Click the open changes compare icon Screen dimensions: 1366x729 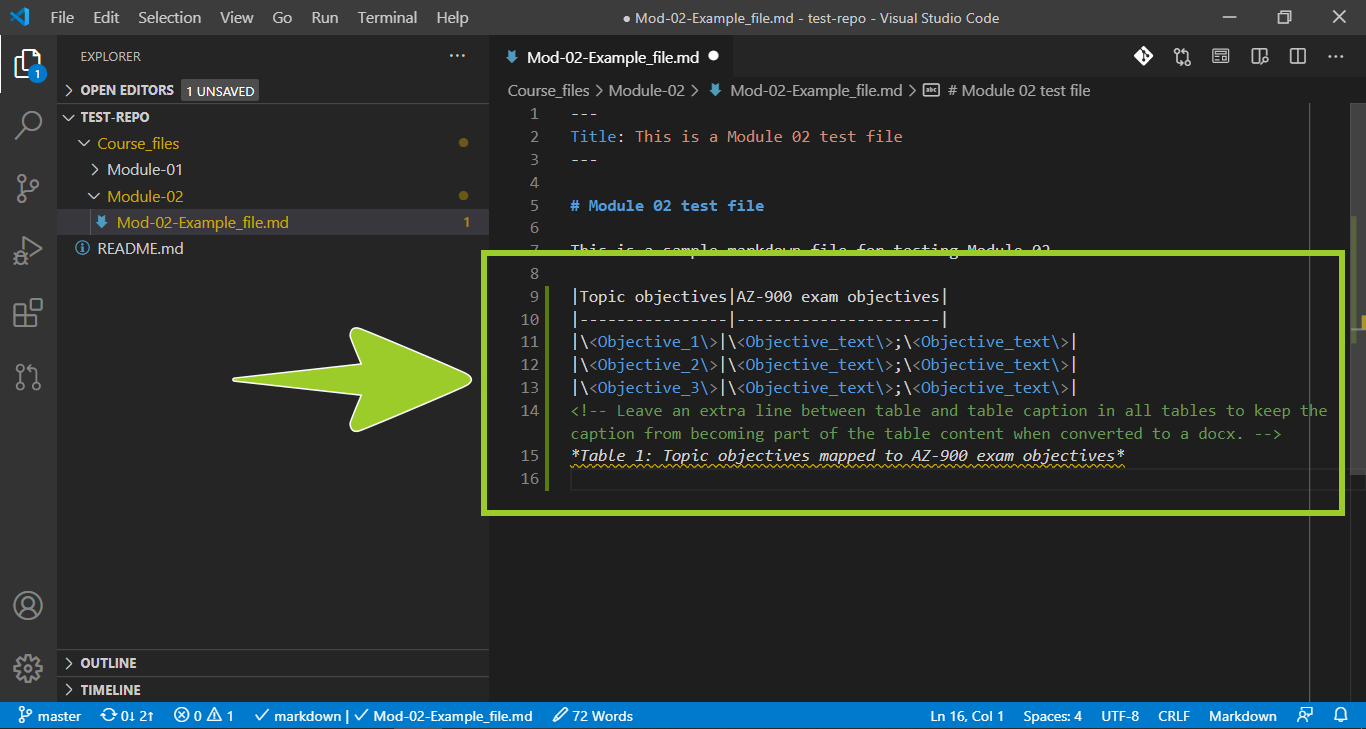click(x=1183, y=57)
